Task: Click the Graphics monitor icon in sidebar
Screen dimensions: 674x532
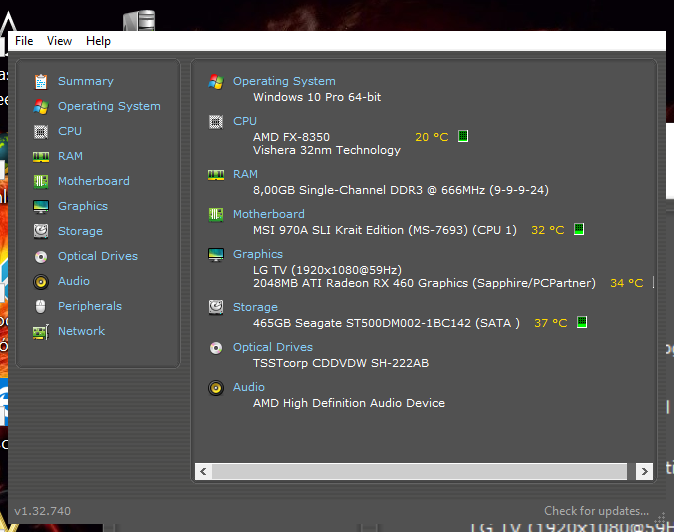Action: pyautogui.click(x=41, y=206)
